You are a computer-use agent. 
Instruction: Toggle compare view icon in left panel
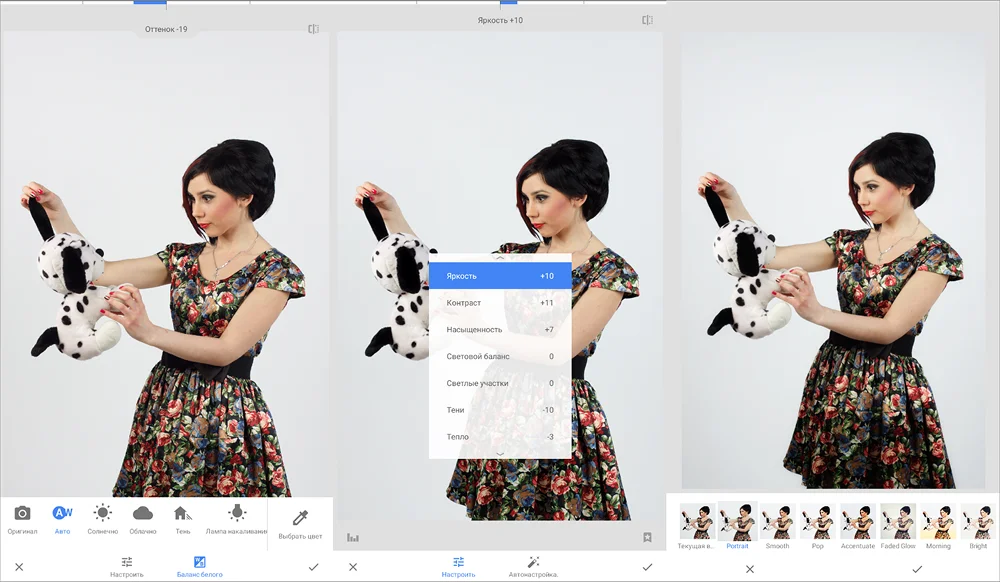313,29
